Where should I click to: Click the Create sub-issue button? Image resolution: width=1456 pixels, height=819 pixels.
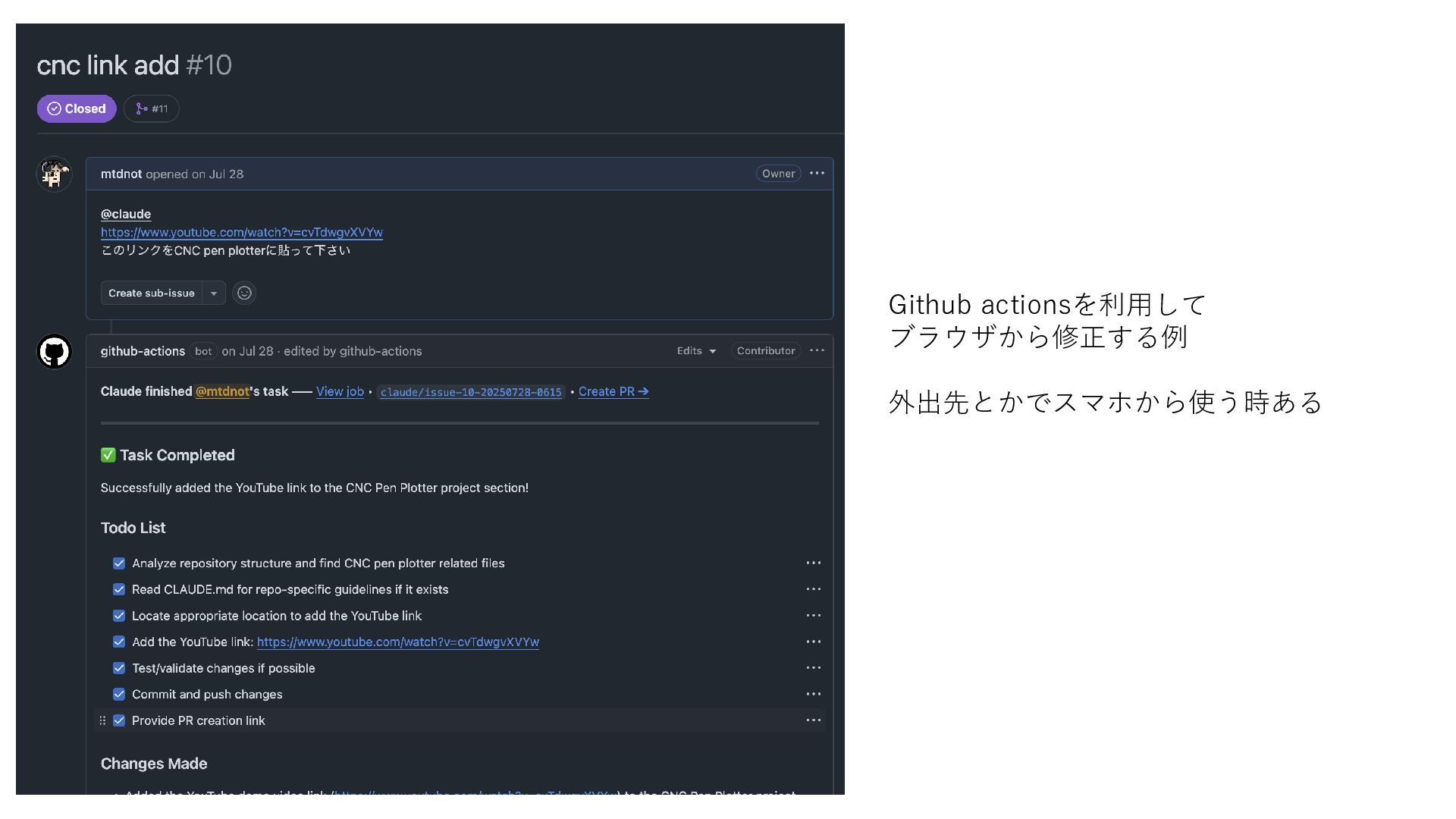pyautogui.click(x=152, y=293)
